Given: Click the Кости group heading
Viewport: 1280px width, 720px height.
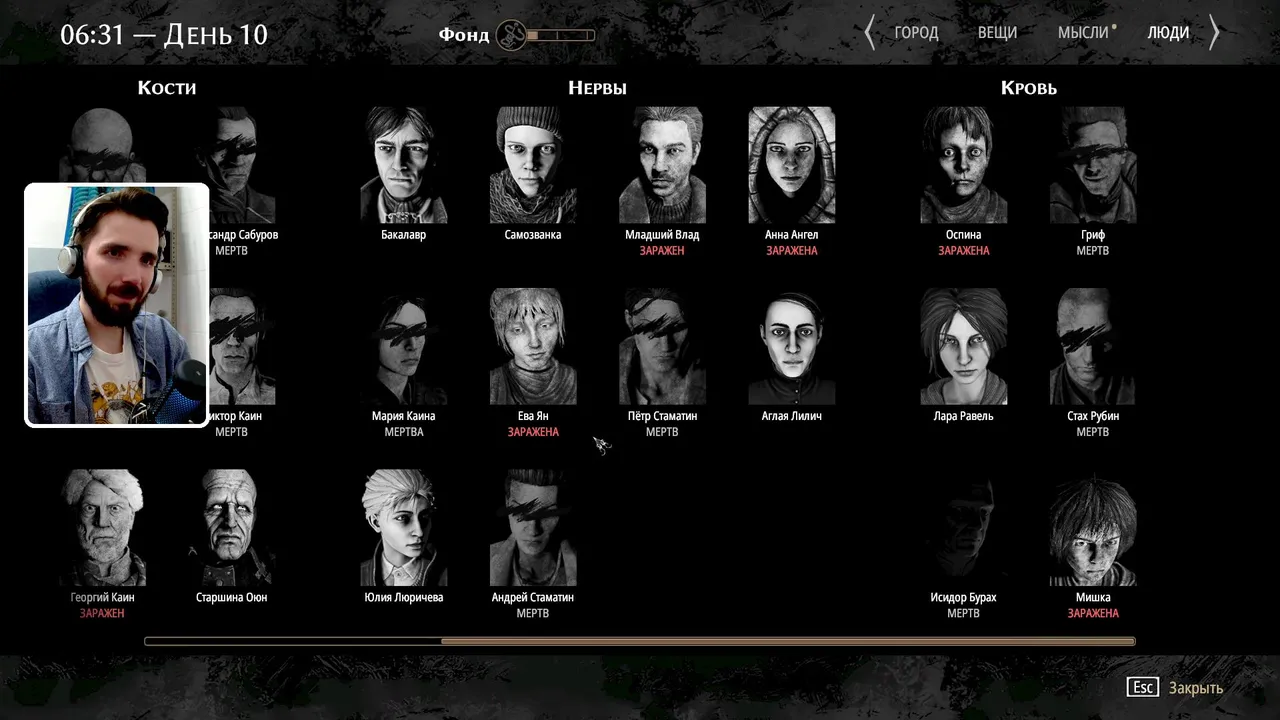Looking at the screenshot, I should (x=167, y=88).
